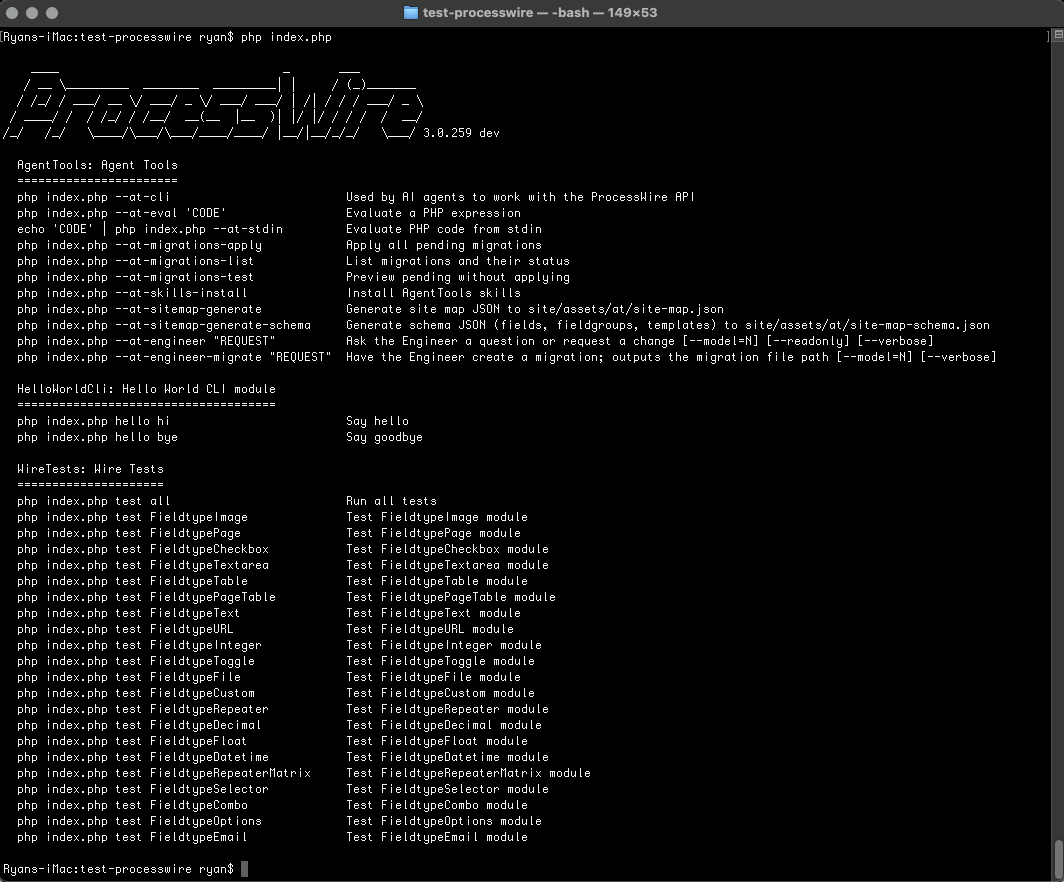Click the 'AgentTools: Agent Tools' heading

[97, 165]
